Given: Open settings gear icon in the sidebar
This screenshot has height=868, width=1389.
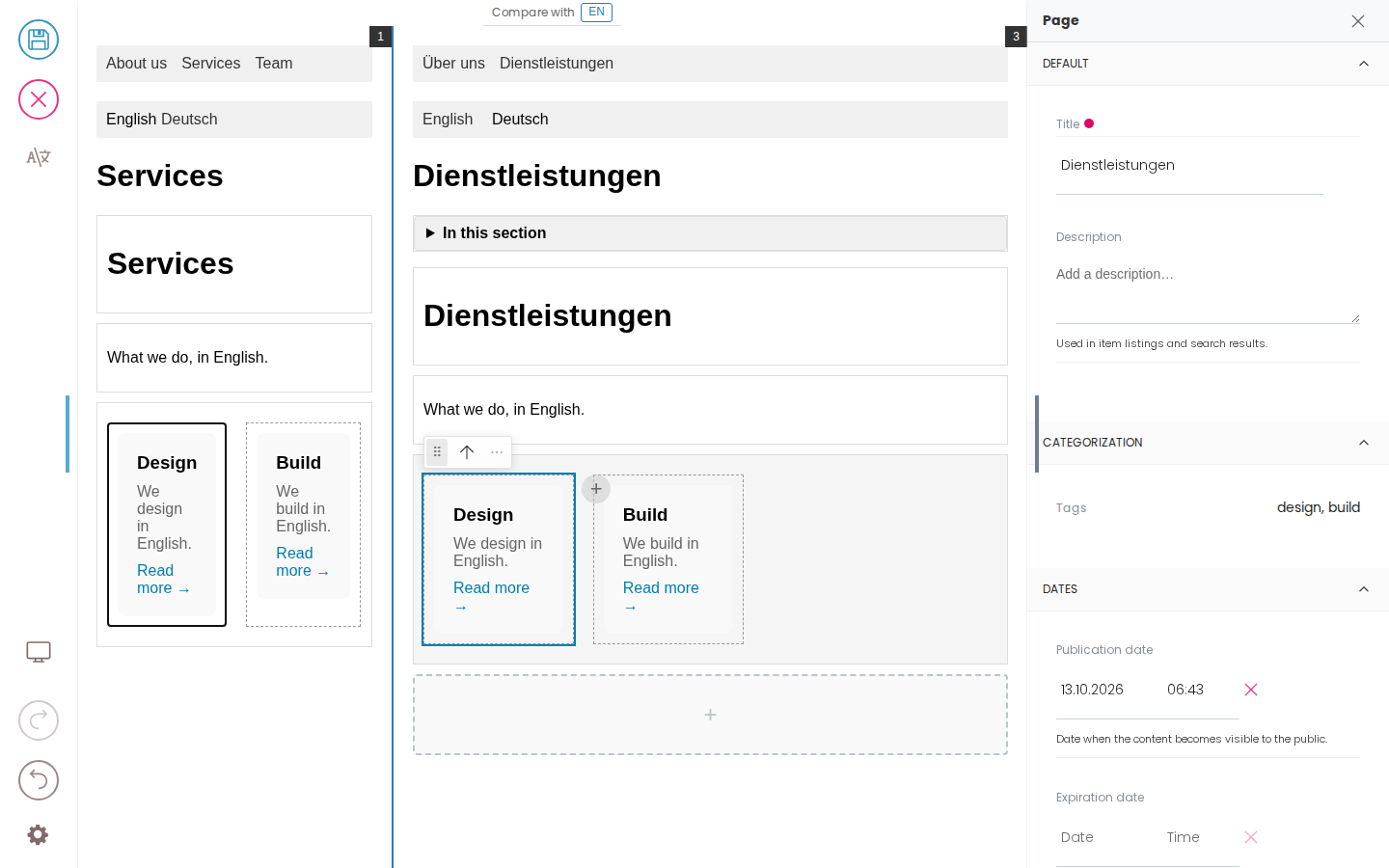Looking at the screenshot, I should pos(38,835).
